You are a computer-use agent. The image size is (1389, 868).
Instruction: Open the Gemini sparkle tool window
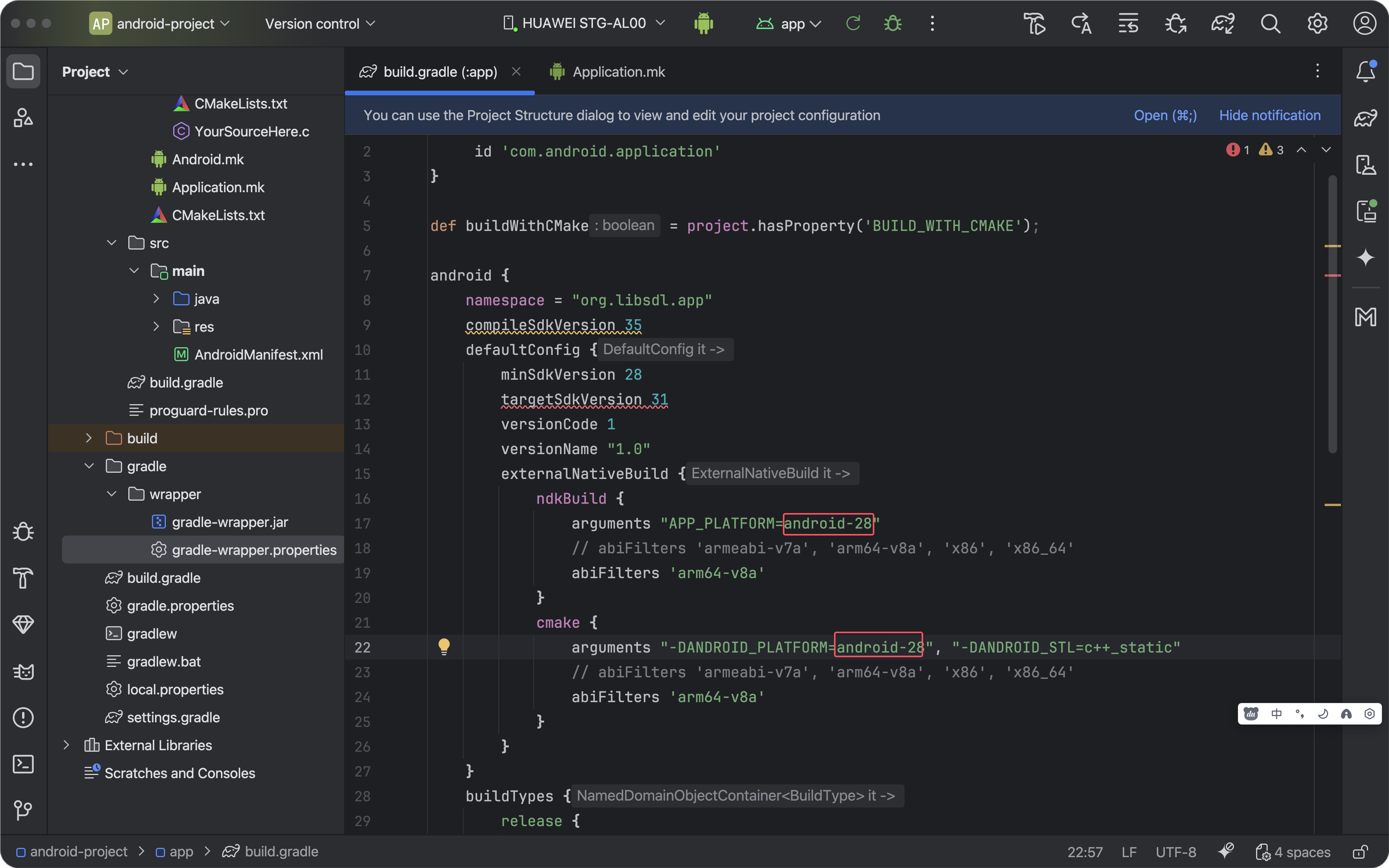pos(1365,257)
